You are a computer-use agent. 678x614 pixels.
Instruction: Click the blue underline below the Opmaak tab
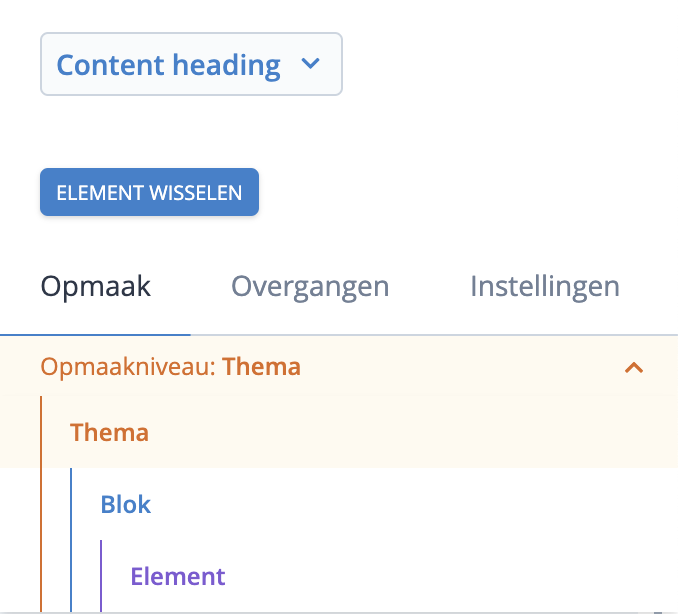pos(96,333)
